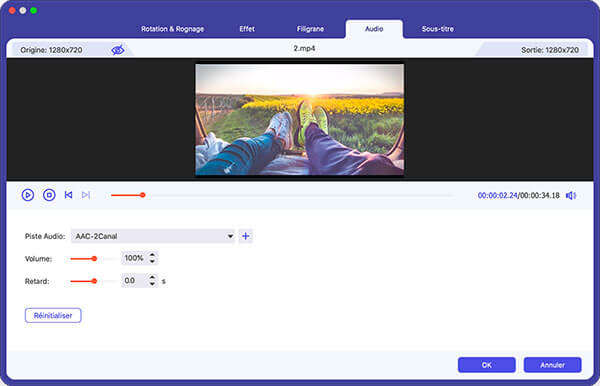Click the Volume slider handle
The height and width of the screenshot is (386, 600).
94,259
